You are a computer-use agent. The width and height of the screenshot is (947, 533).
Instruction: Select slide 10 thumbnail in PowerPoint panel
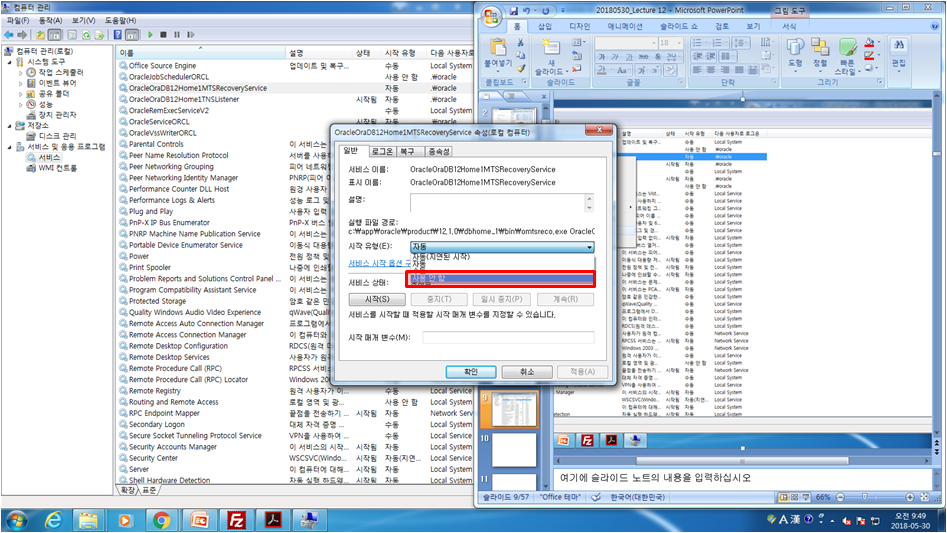(513, 449)
